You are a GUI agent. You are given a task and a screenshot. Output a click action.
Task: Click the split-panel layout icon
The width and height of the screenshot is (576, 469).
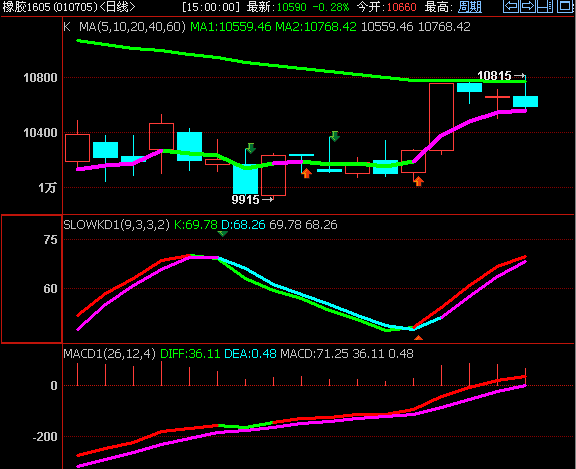tap(544, 6)
